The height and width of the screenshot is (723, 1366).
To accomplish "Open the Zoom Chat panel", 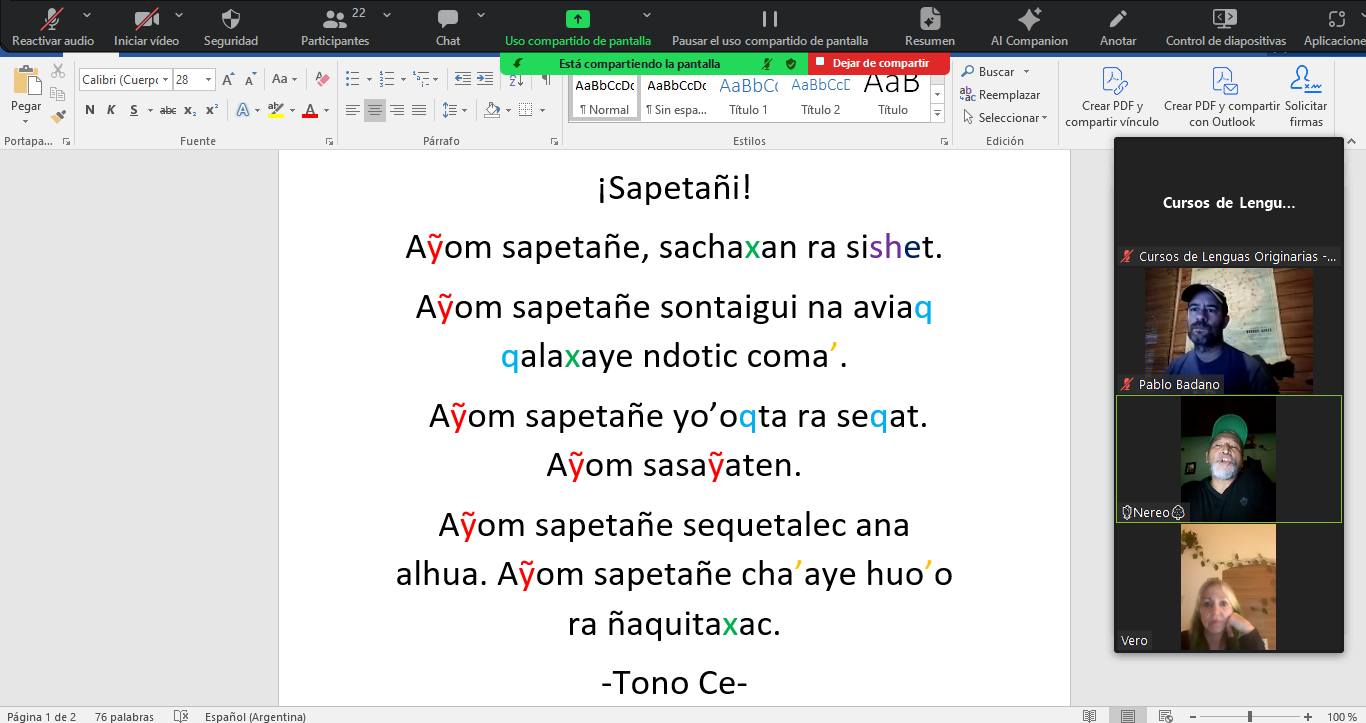I will pyautogui.click(x=448, y=27).
